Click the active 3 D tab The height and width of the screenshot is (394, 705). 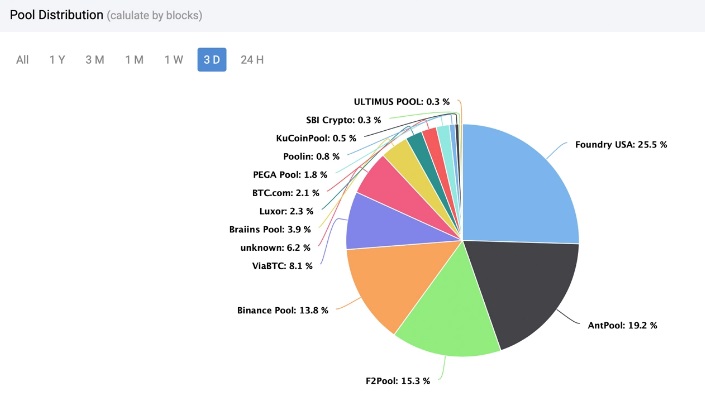212,60
